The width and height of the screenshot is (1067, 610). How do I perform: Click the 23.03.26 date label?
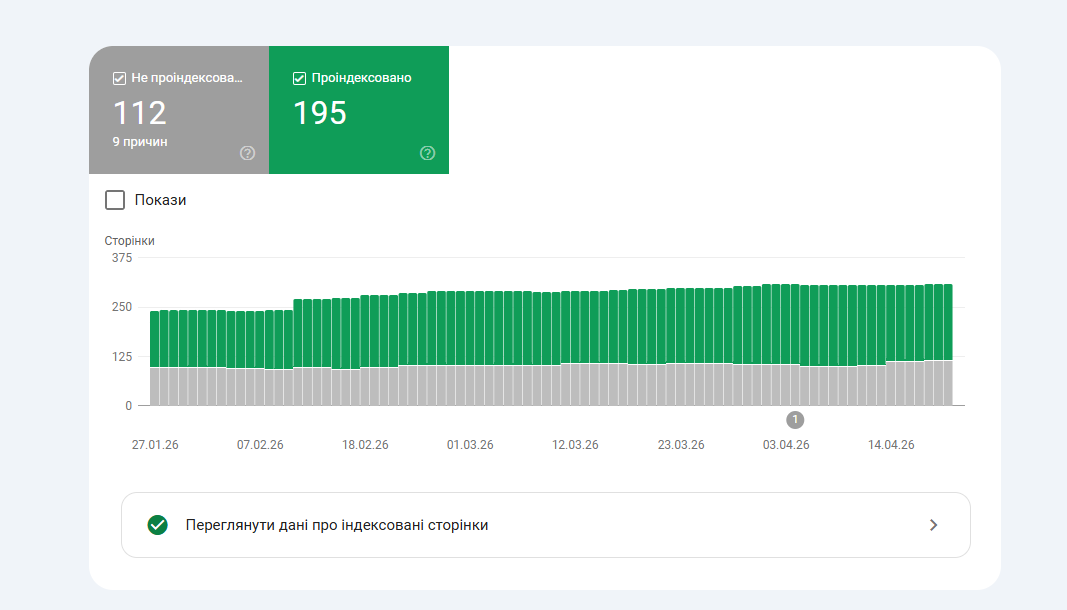(681, 445)
